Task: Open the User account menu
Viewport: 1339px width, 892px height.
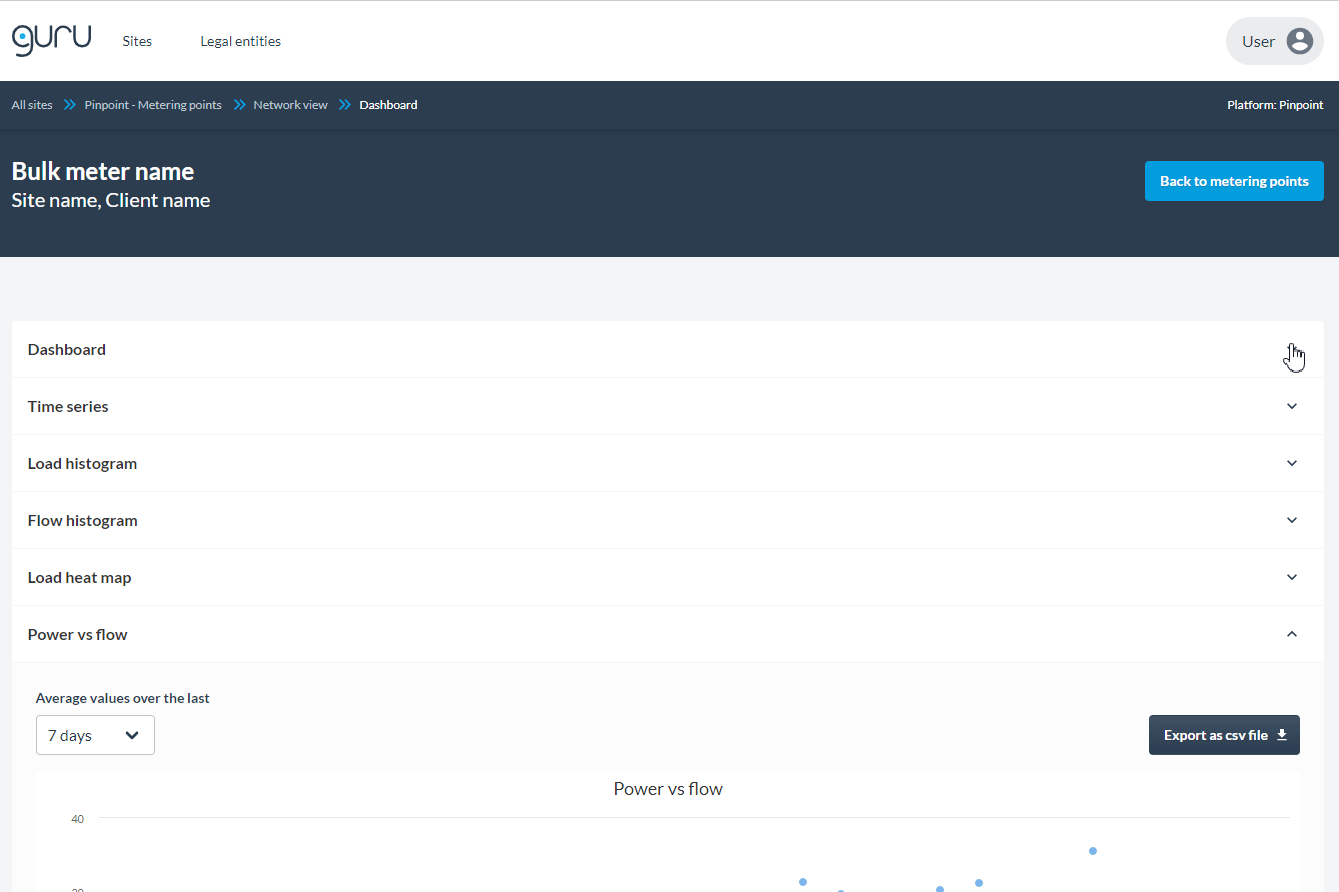Action: (x=1275, y=41)
